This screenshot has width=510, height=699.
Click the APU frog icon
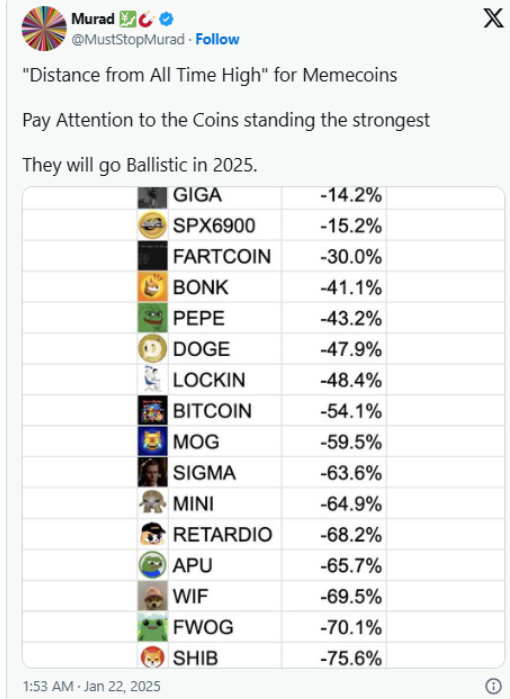(x=152, y=565)
